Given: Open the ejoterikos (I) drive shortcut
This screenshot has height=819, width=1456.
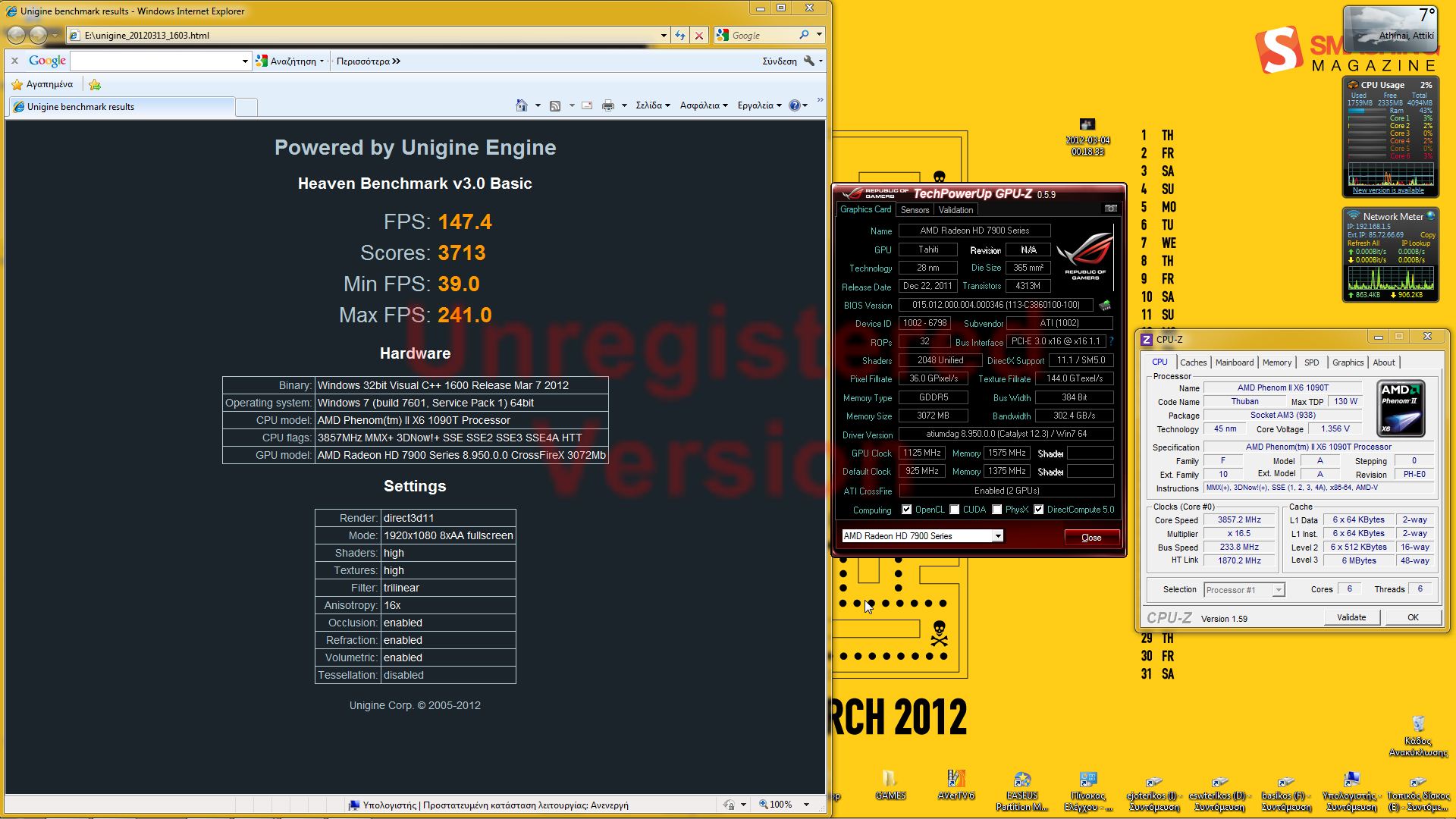Looking at the screenshot, I should pyautogui.click(x=1153, y=793).
